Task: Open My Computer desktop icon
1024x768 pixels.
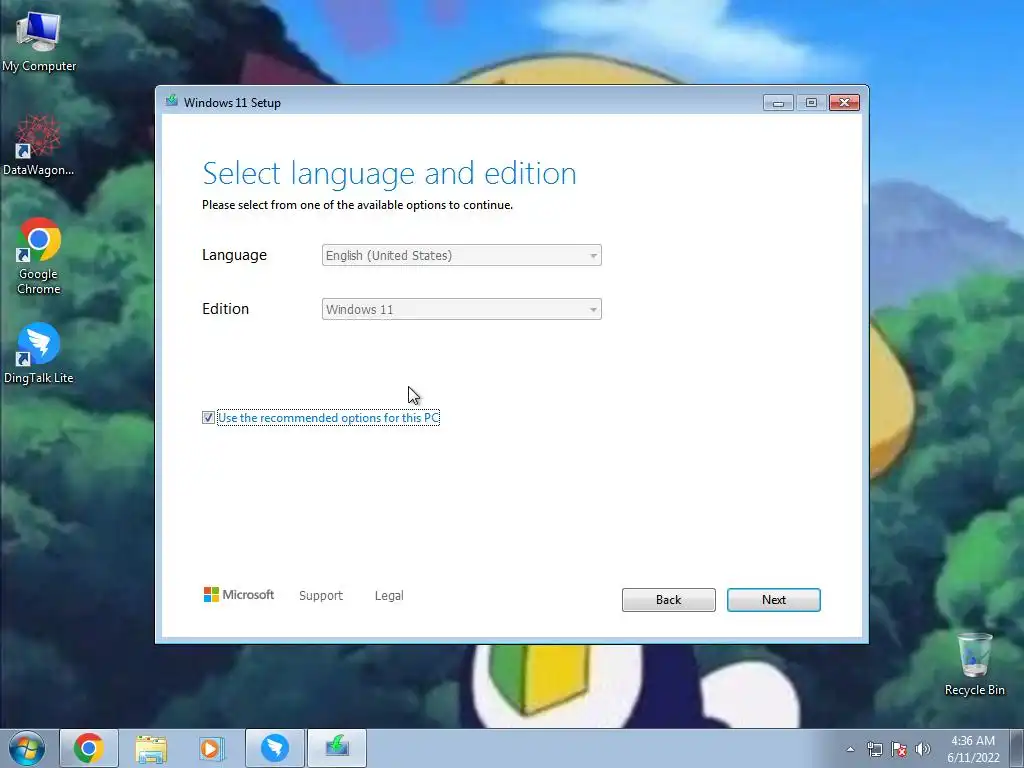Action: coord(39,42)
